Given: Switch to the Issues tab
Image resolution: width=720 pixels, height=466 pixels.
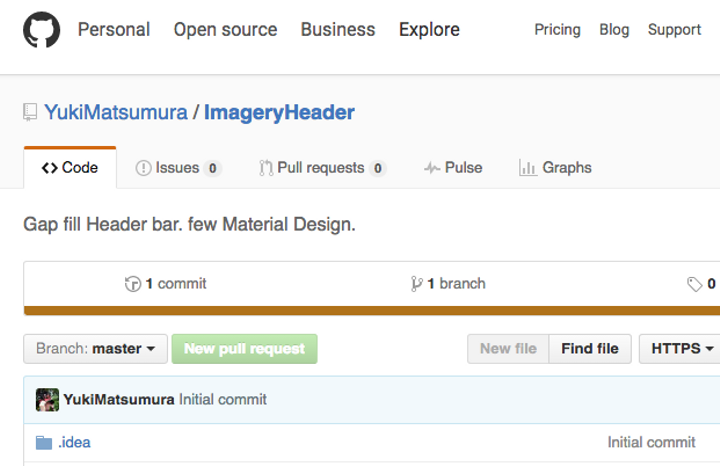Looking at the screenshot, I should click(178, 168).
